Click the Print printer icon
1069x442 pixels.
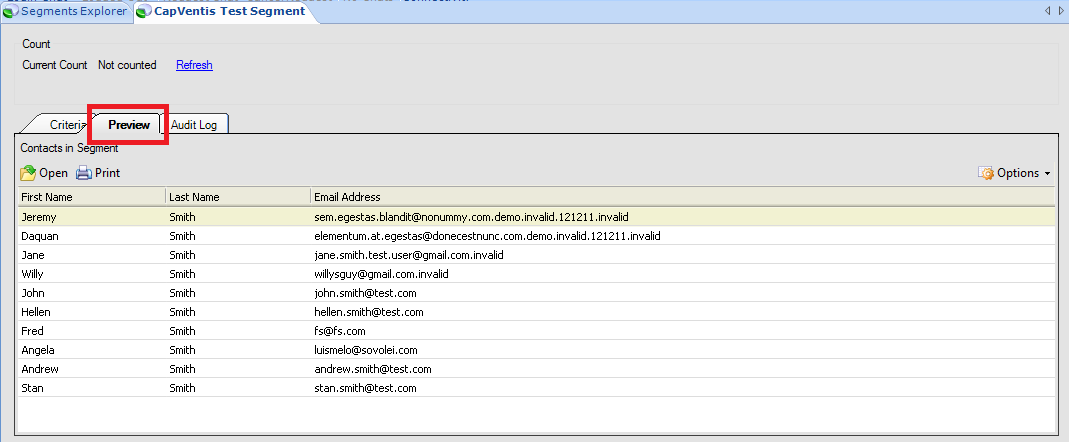[84, 173]
